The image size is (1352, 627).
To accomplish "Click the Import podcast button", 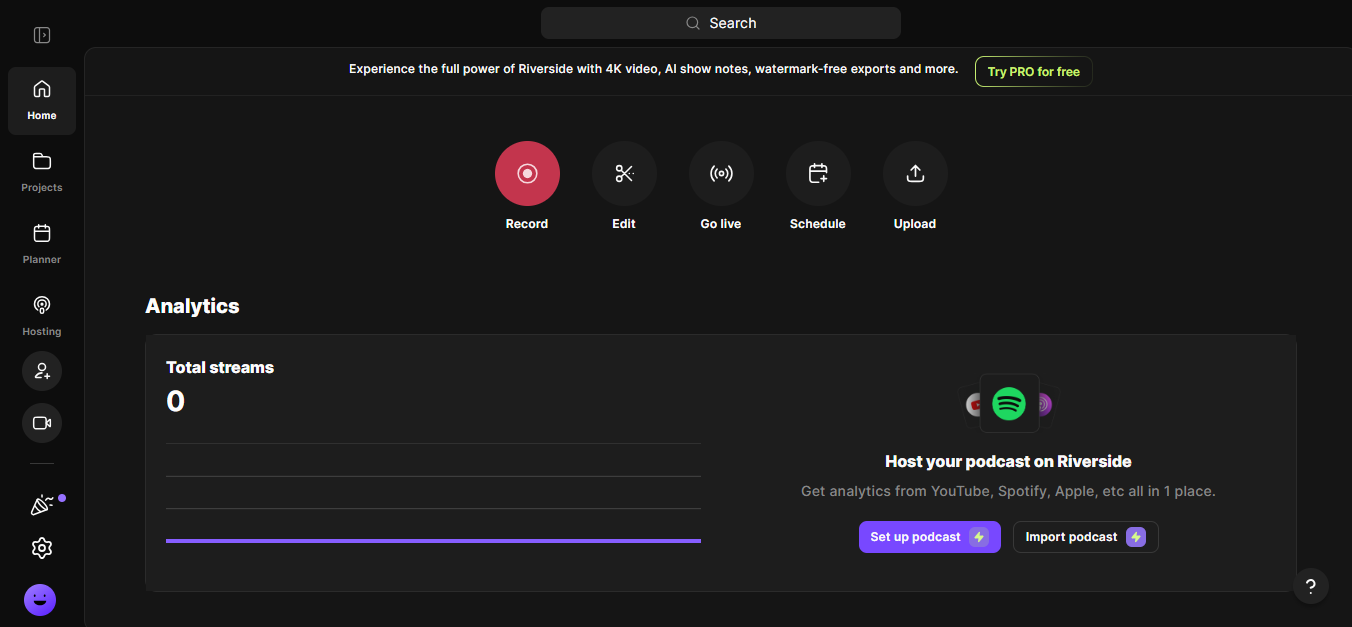I will [x=1086, y=537].
